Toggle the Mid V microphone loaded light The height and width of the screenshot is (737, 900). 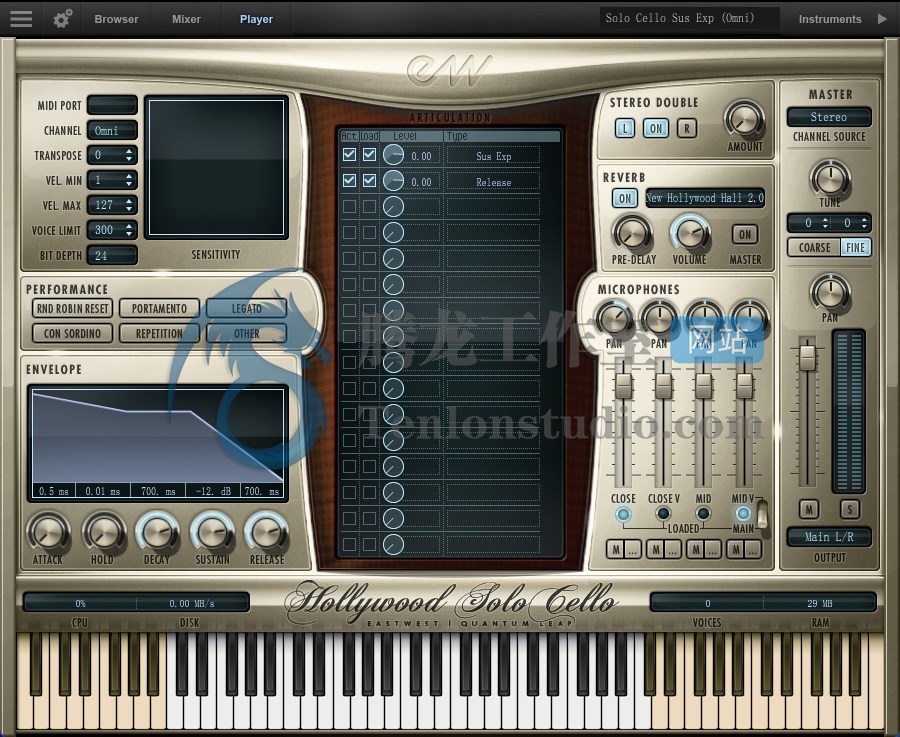(743, 514)
